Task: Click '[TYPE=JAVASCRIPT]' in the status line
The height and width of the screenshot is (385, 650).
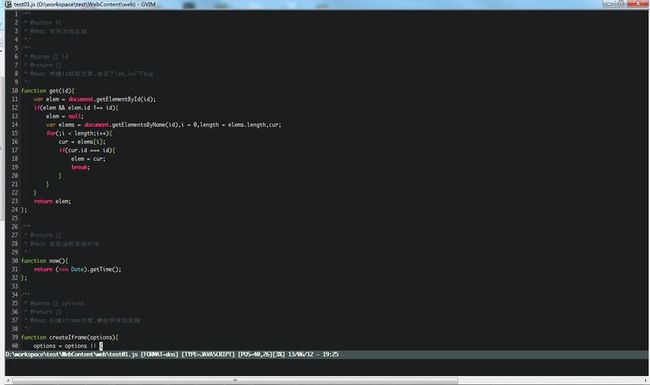Action: click(208, 354)
